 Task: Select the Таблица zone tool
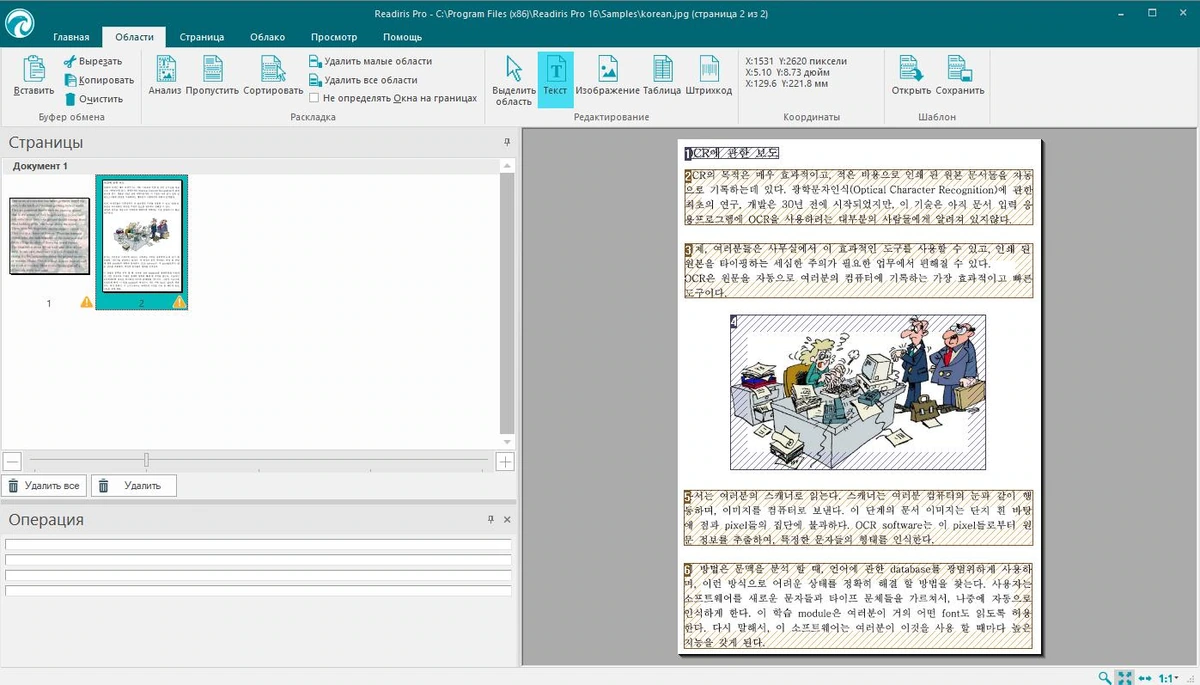tap(662, 76)
